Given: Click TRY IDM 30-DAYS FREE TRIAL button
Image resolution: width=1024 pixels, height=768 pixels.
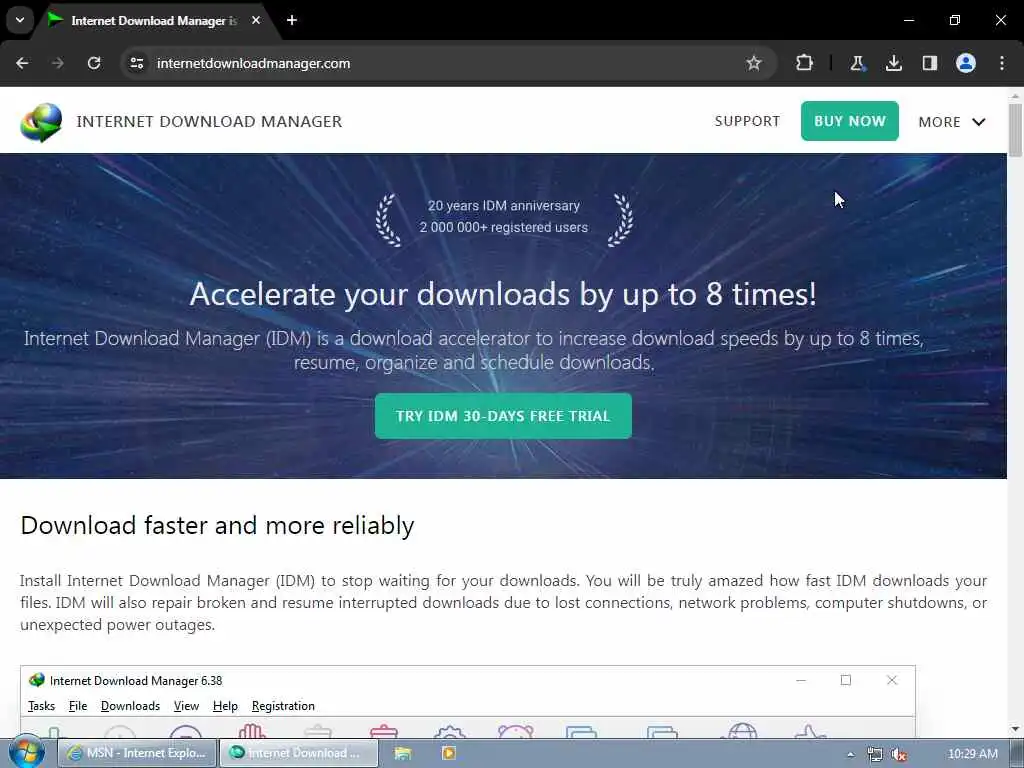Looking at the screenshot, I should [x=503, y=416].
